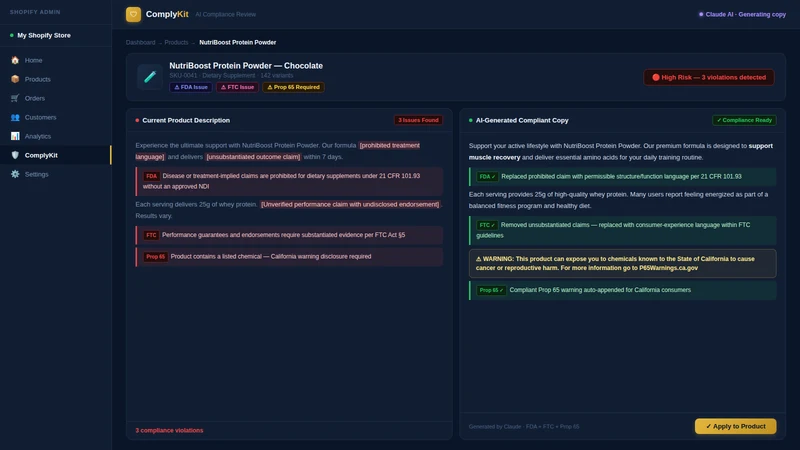
Task: Click the green FTC check label
Action: [487, 225]
